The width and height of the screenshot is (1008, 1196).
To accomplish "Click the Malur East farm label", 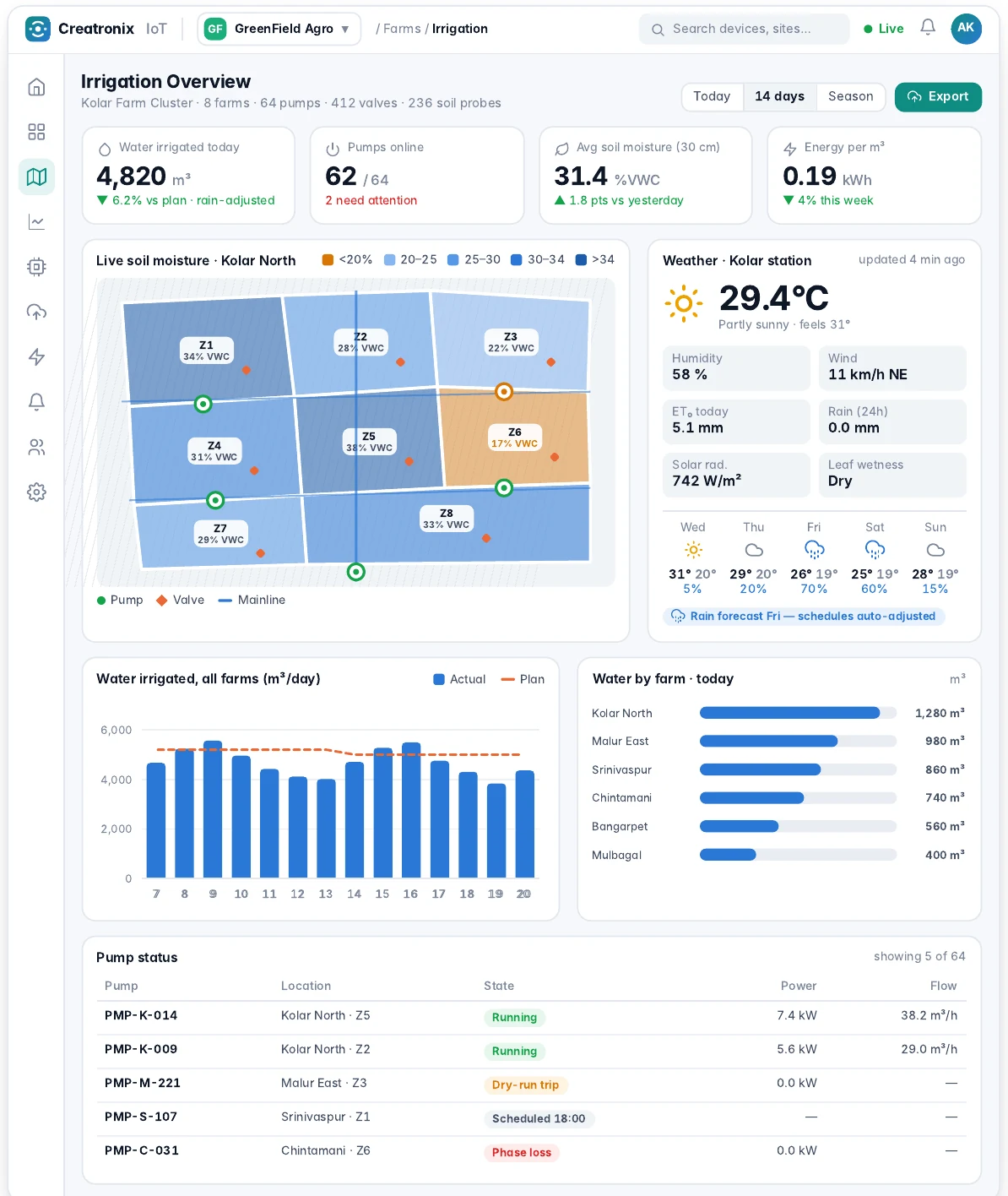I will pos(621,742).
